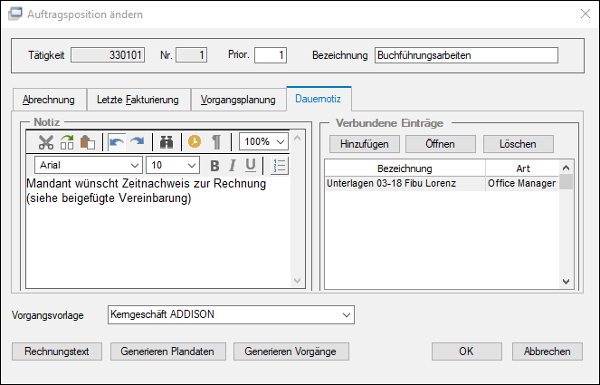Screen dimensions: 600x385
Task: Select the Dauernotiz tab
Action: [x=318, y=99]
